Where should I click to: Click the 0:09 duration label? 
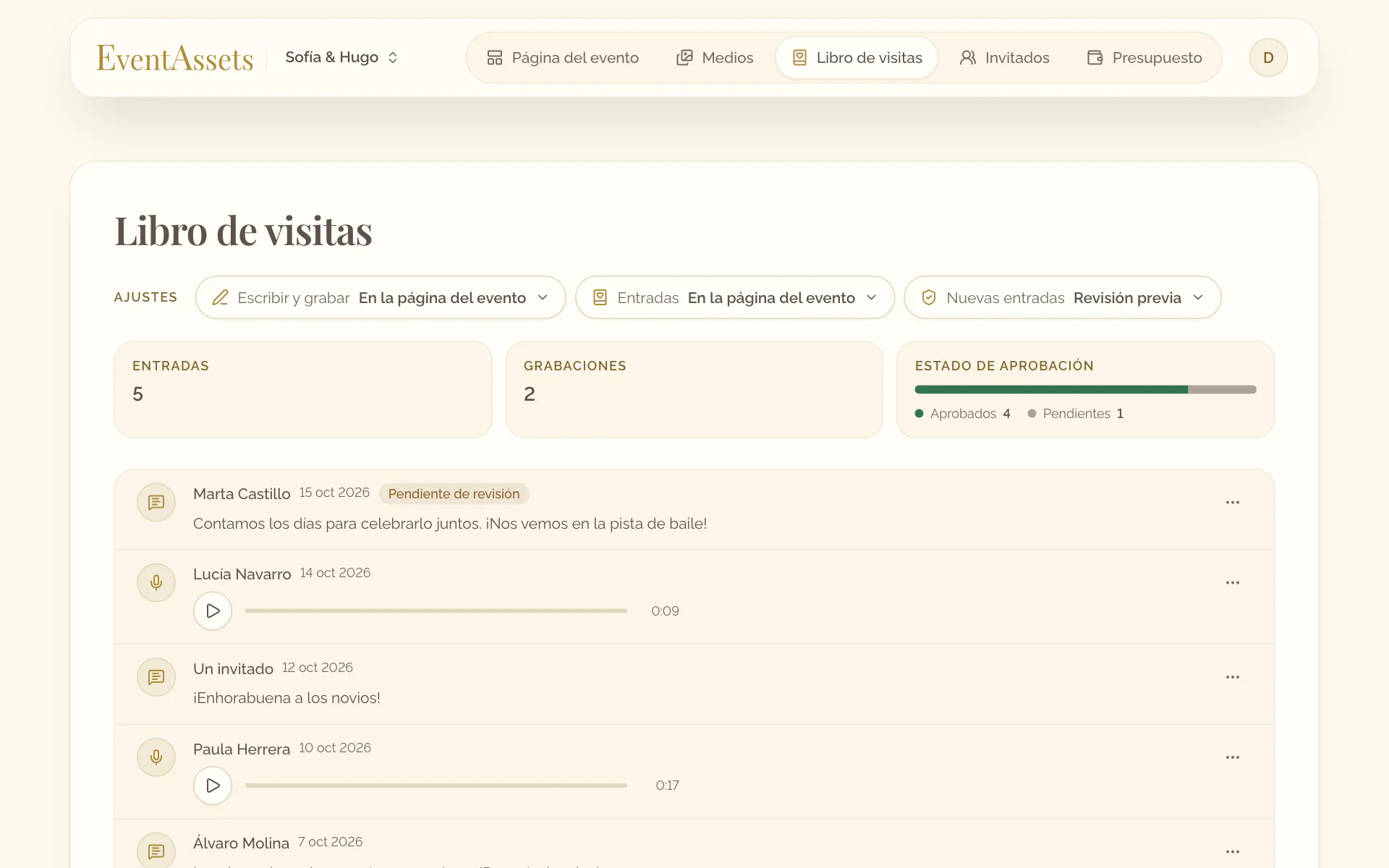click(x=665, y=611)
